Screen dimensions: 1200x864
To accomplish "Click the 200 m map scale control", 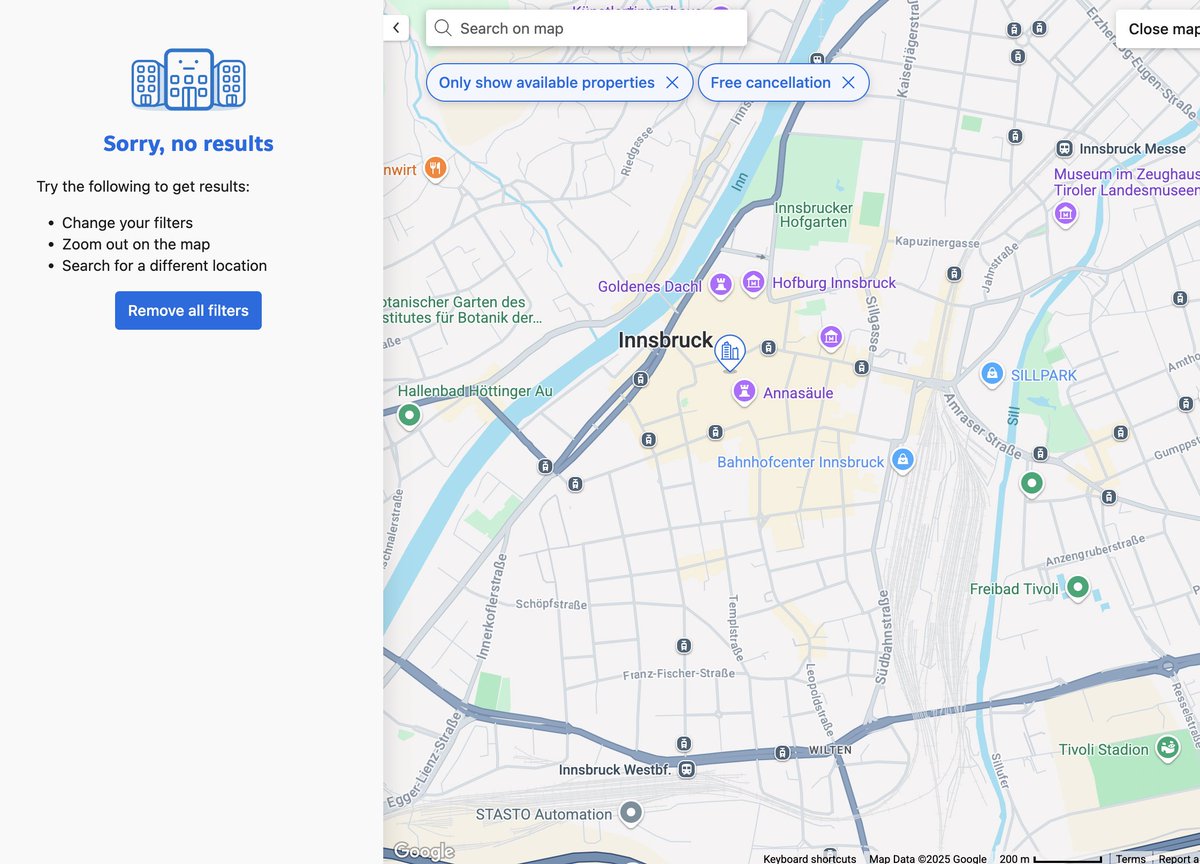I will point(1050,858).
